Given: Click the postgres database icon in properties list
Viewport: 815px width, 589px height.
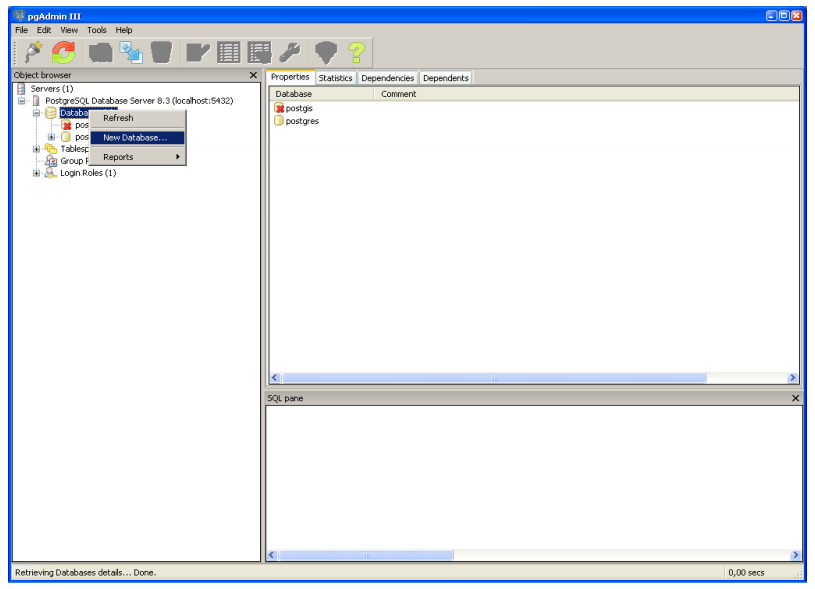Looking at the screenshot, I should tap(279, 121).
